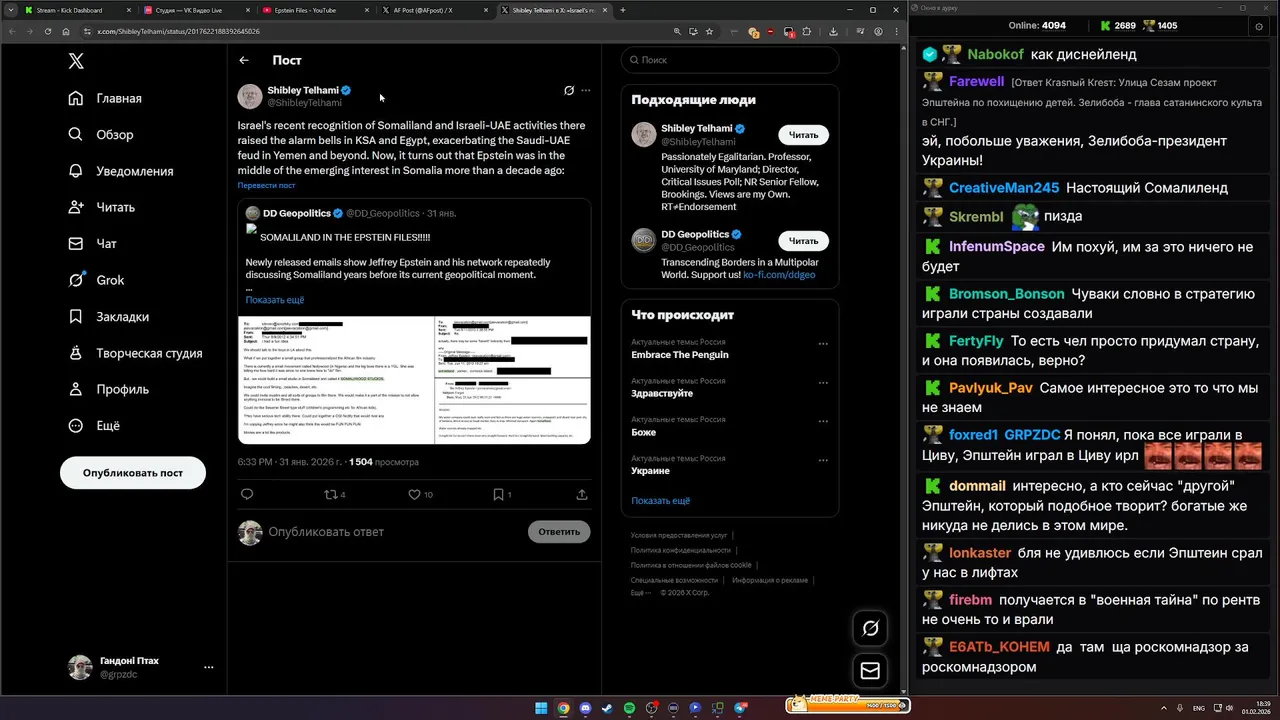1280x720 pixels.
Task: Show hidden tray icons chevron
Action: 1163,708
